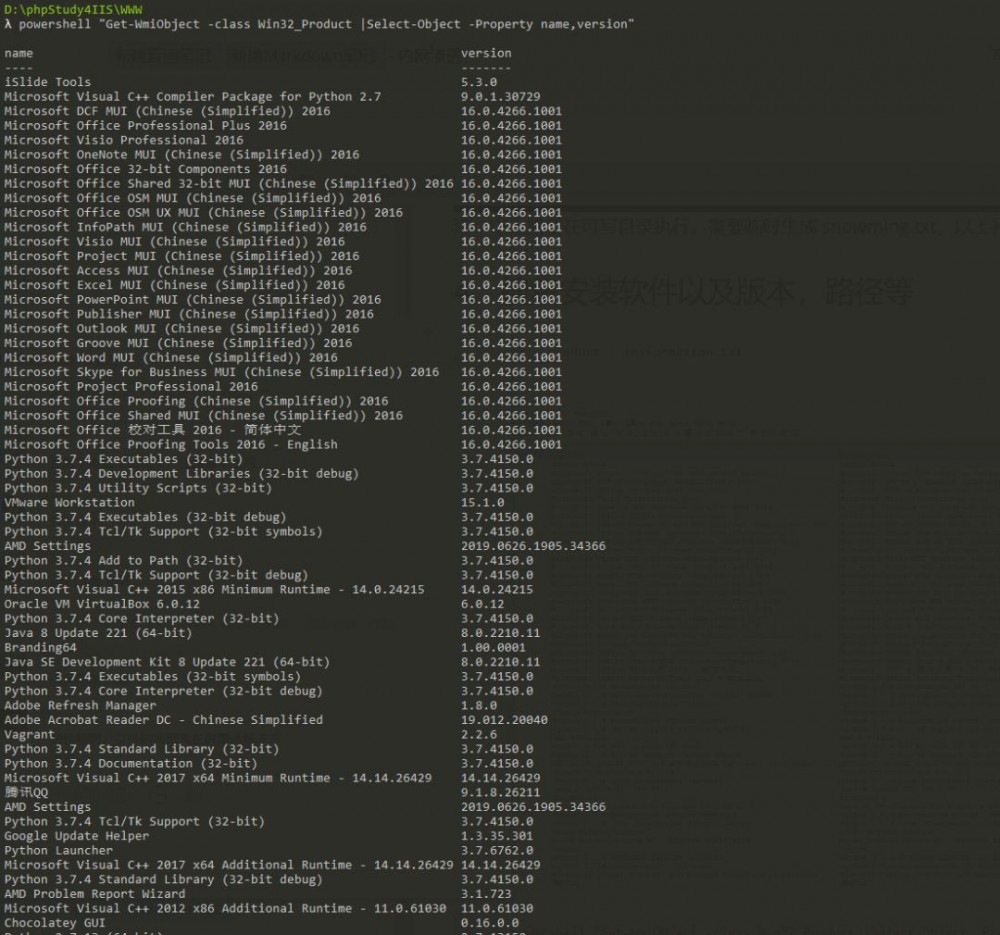Click 'Microsoft Office Professional Plus 2016' entry
The image size is (1000, 935).
pyautogui.click(x=145, y=126)
